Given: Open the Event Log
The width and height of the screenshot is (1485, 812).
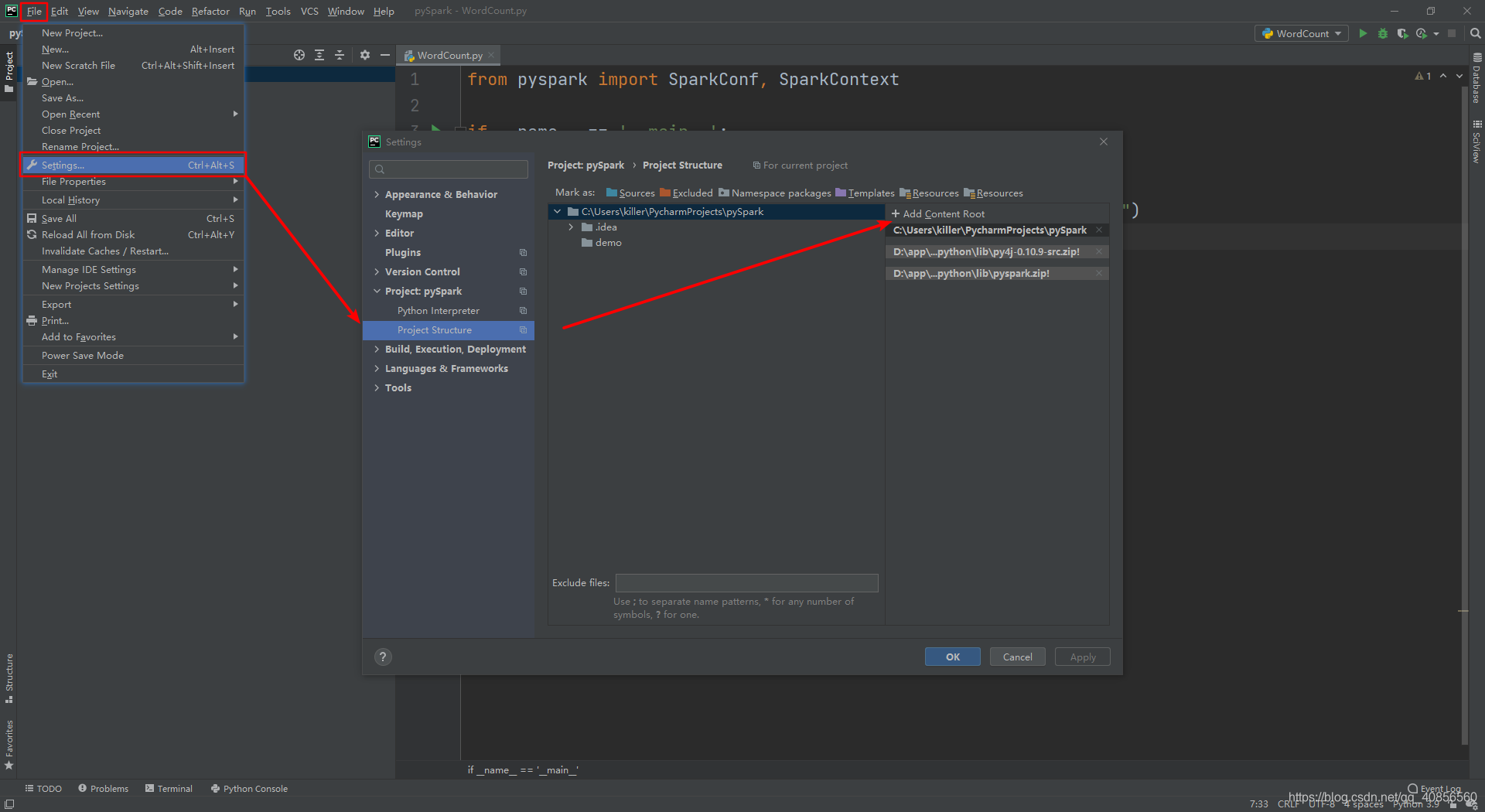Looking at the screenshot, I should click(1435, 789).
